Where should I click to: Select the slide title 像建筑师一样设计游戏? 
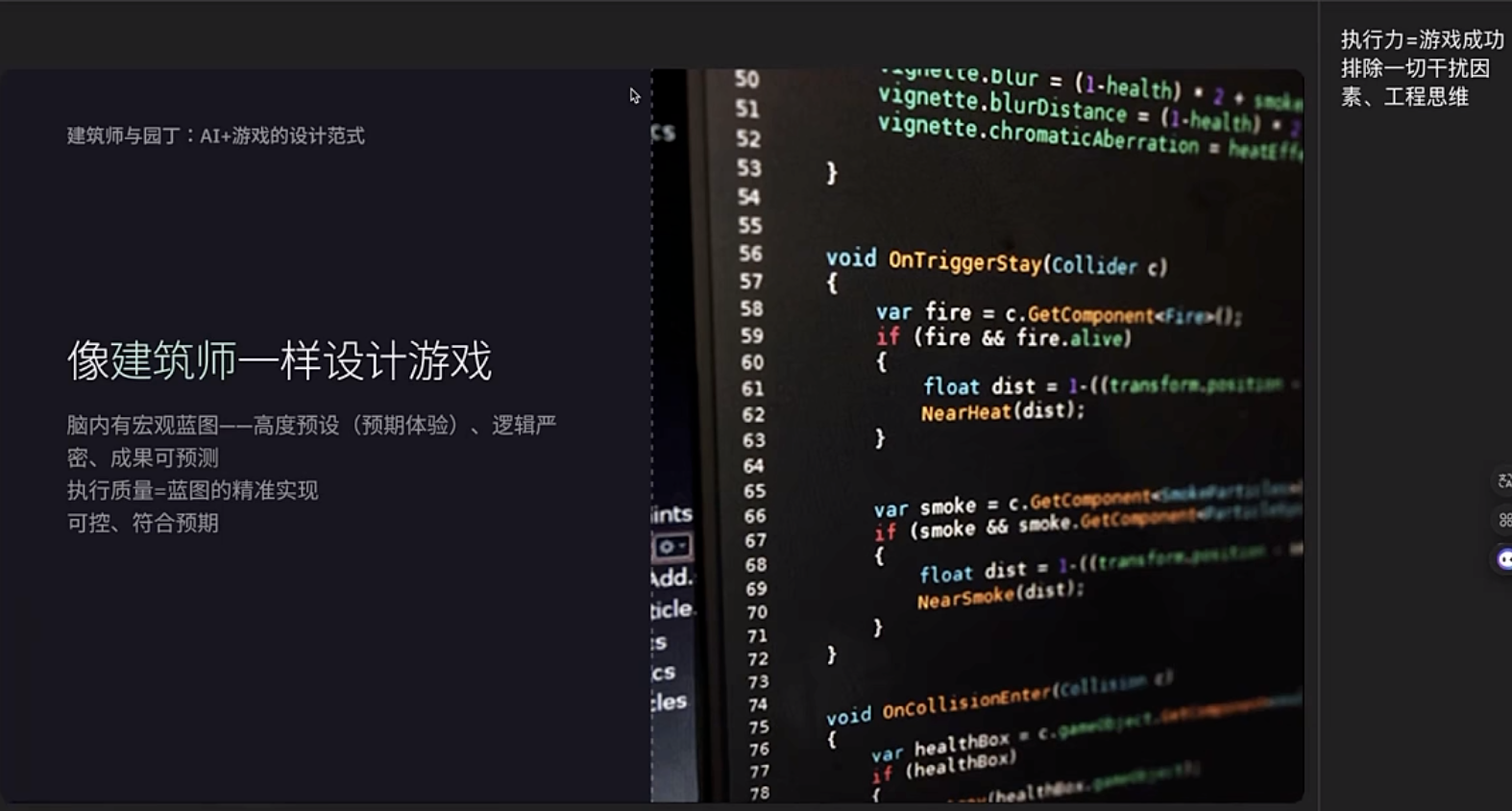[279, 361]
